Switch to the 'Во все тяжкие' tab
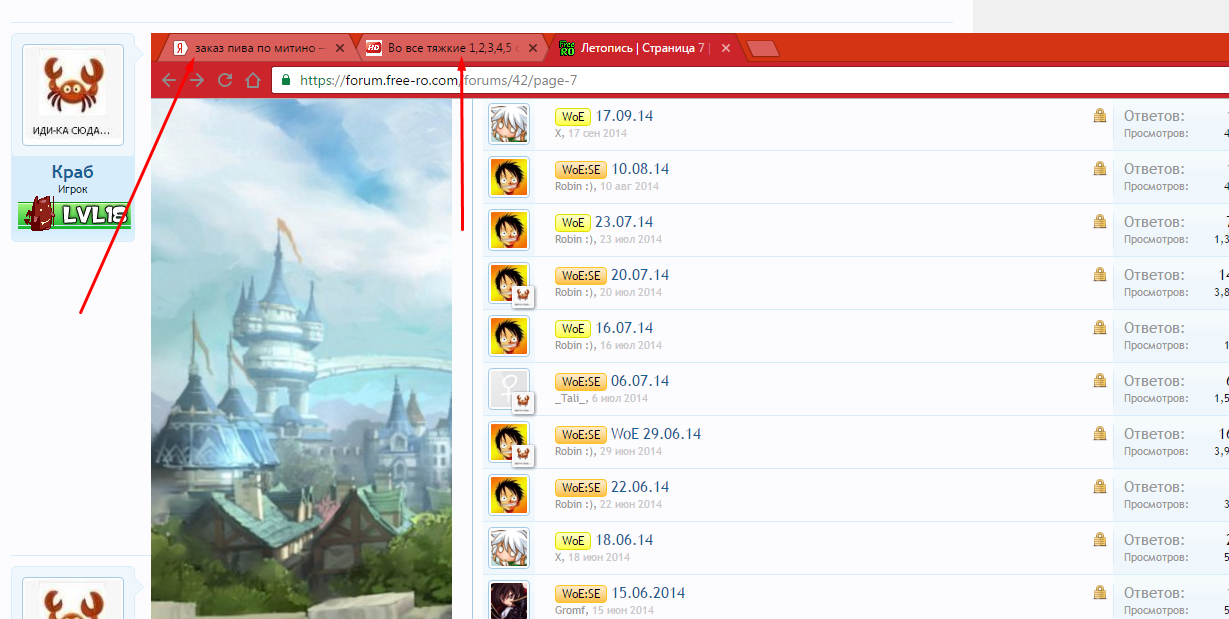The height and width of the screenshot is (619, 1229). pos(450,47)
